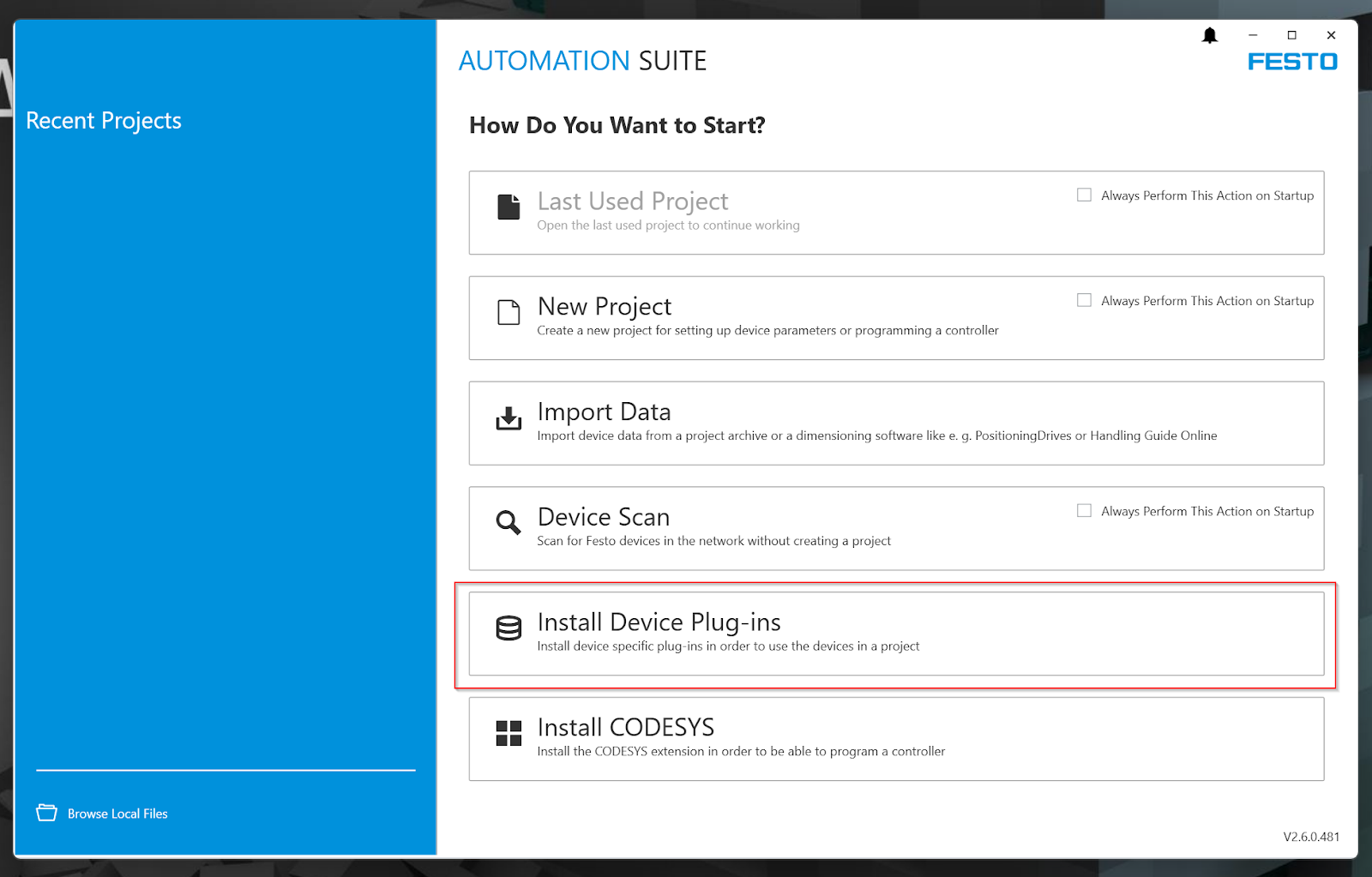The height and width of the screenshot is (877, 1372).
Task: Click 'Open the last used project' description
Action: pyautogui.click(x=668, y=225)
